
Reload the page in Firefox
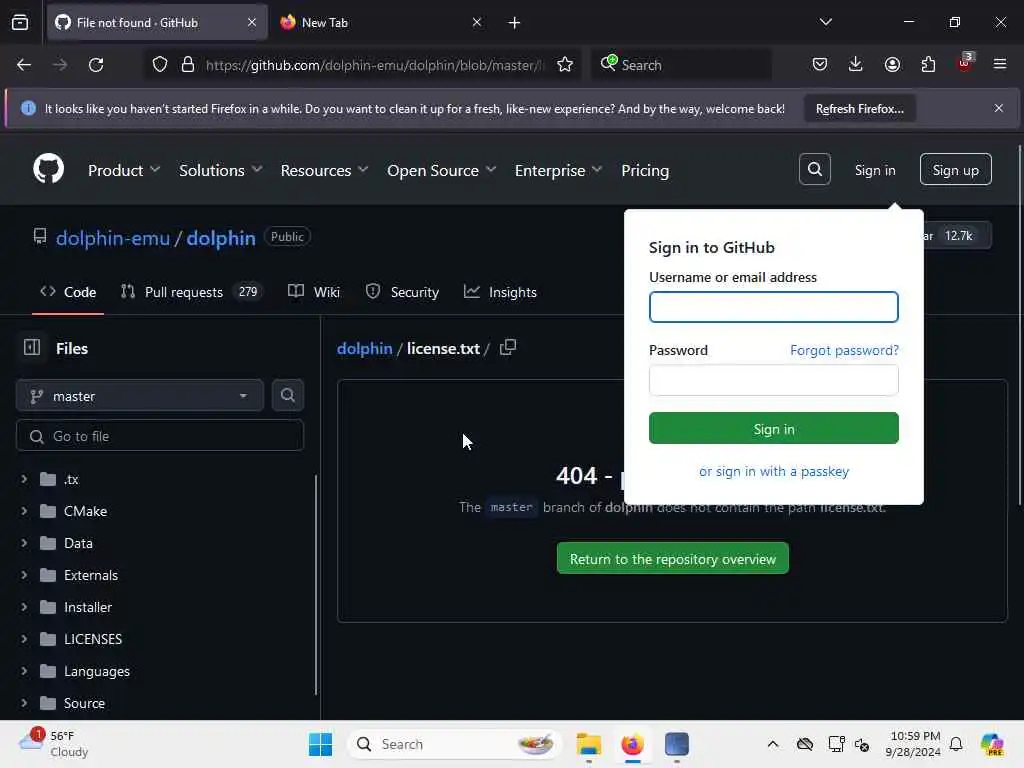[x=96, y=65]
